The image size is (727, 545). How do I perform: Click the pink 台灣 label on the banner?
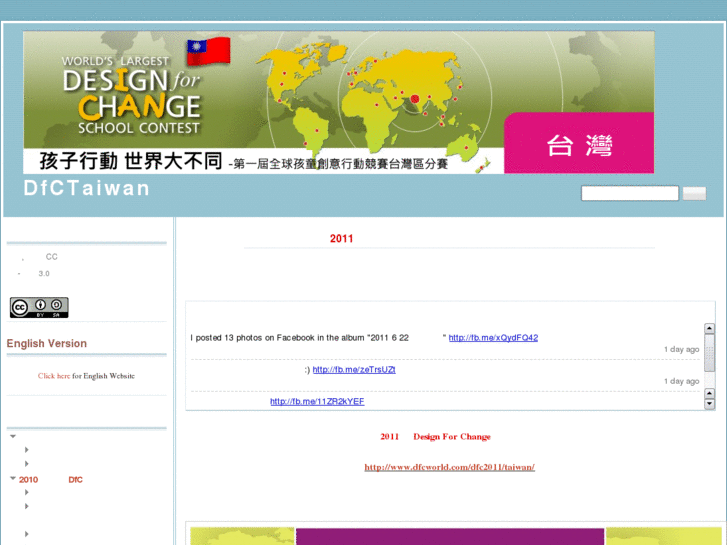pos(579,143)
